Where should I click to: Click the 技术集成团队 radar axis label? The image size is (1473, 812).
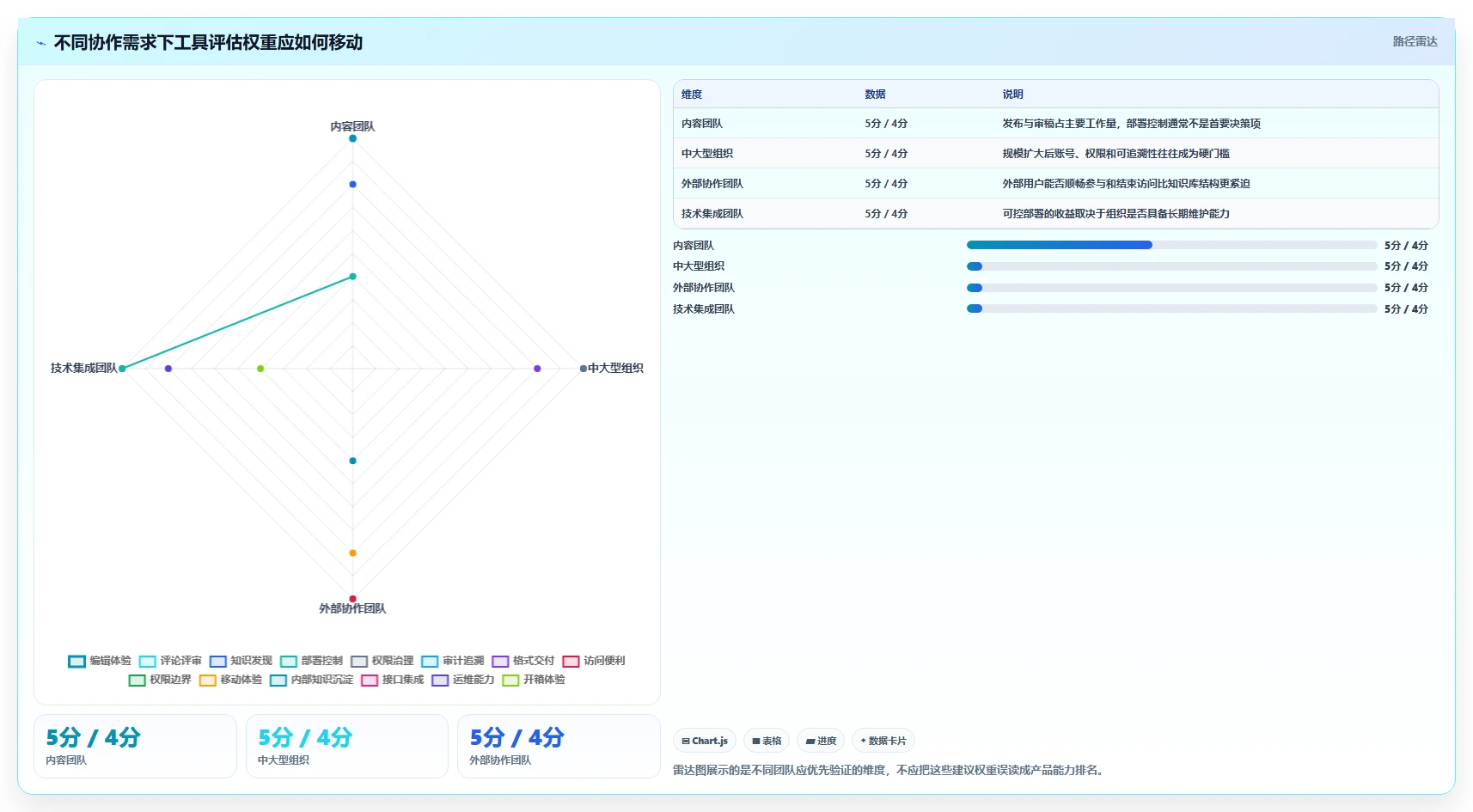click(x=83, y=368)
